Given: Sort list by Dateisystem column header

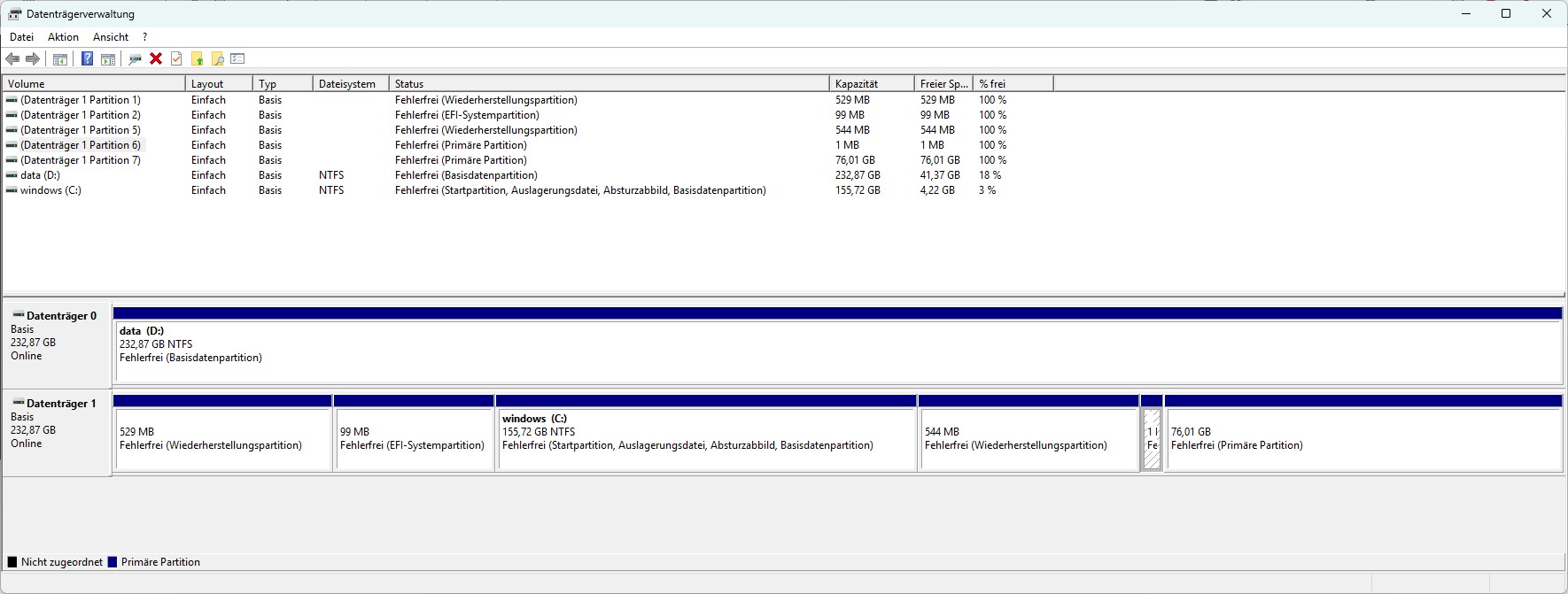Looking at the screenshot, I should coord(349,84).
